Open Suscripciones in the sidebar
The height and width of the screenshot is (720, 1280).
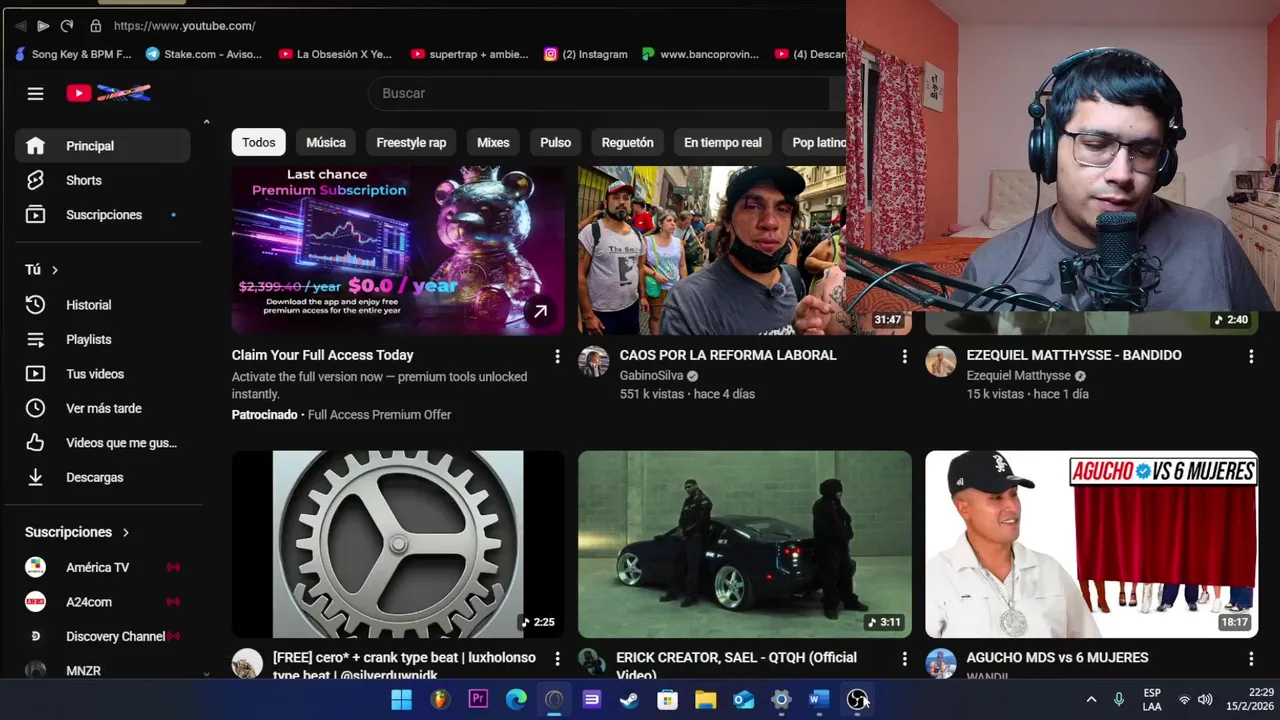tap(102, 215)
